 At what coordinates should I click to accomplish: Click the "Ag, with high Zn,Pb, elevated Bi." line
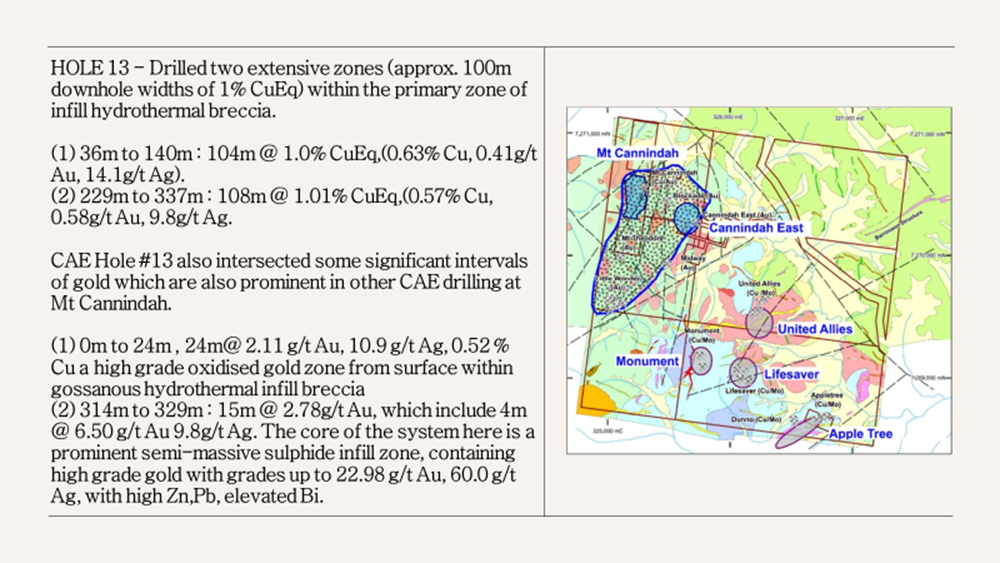[x=187, y=496]
